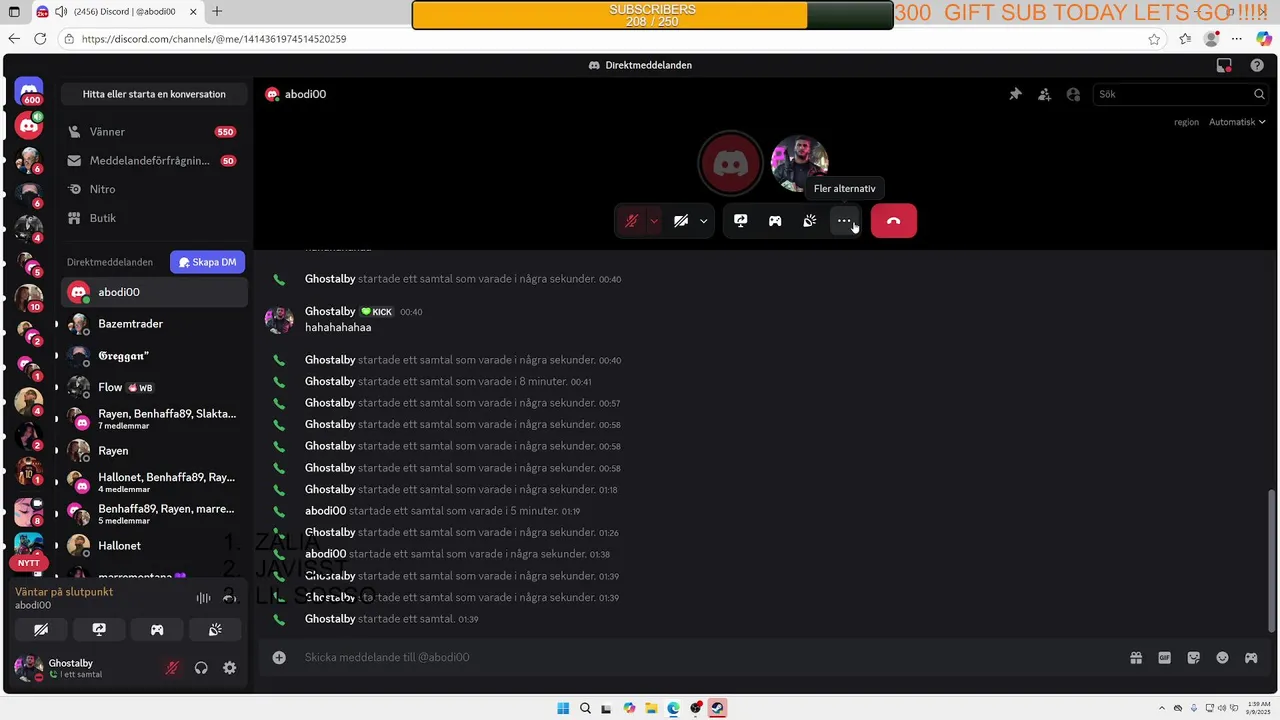Screen dimensions: 1280x720
Task: Select abodi00 direct message
Action: click(x=154, y=292)
